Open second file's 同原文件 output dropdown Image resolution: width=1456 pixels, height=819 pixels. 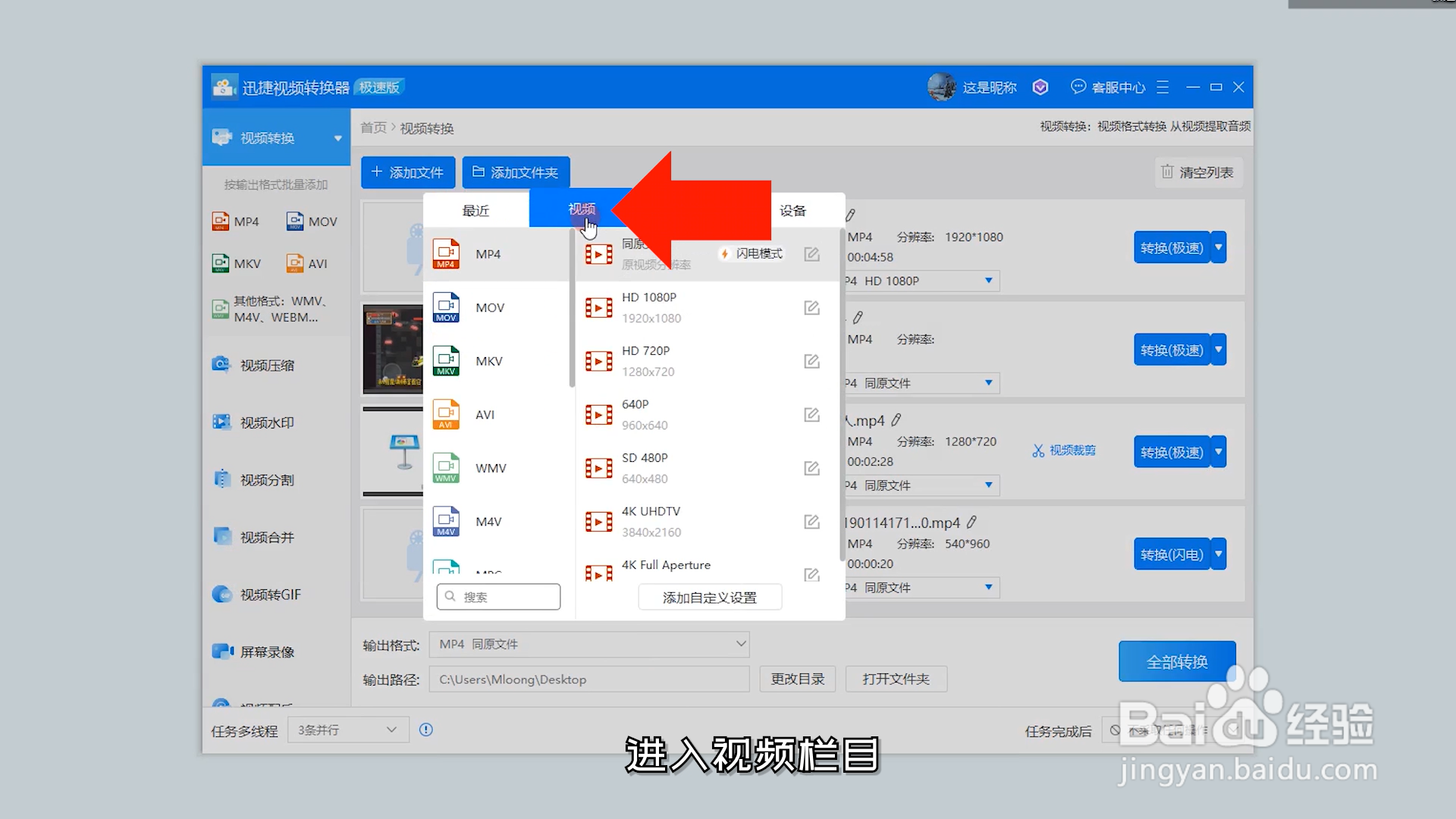point(922,383)
